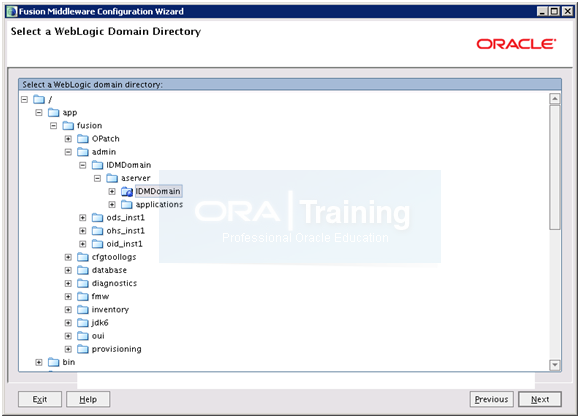
Task: Click the database folder icon
Action: coord(83,270)
